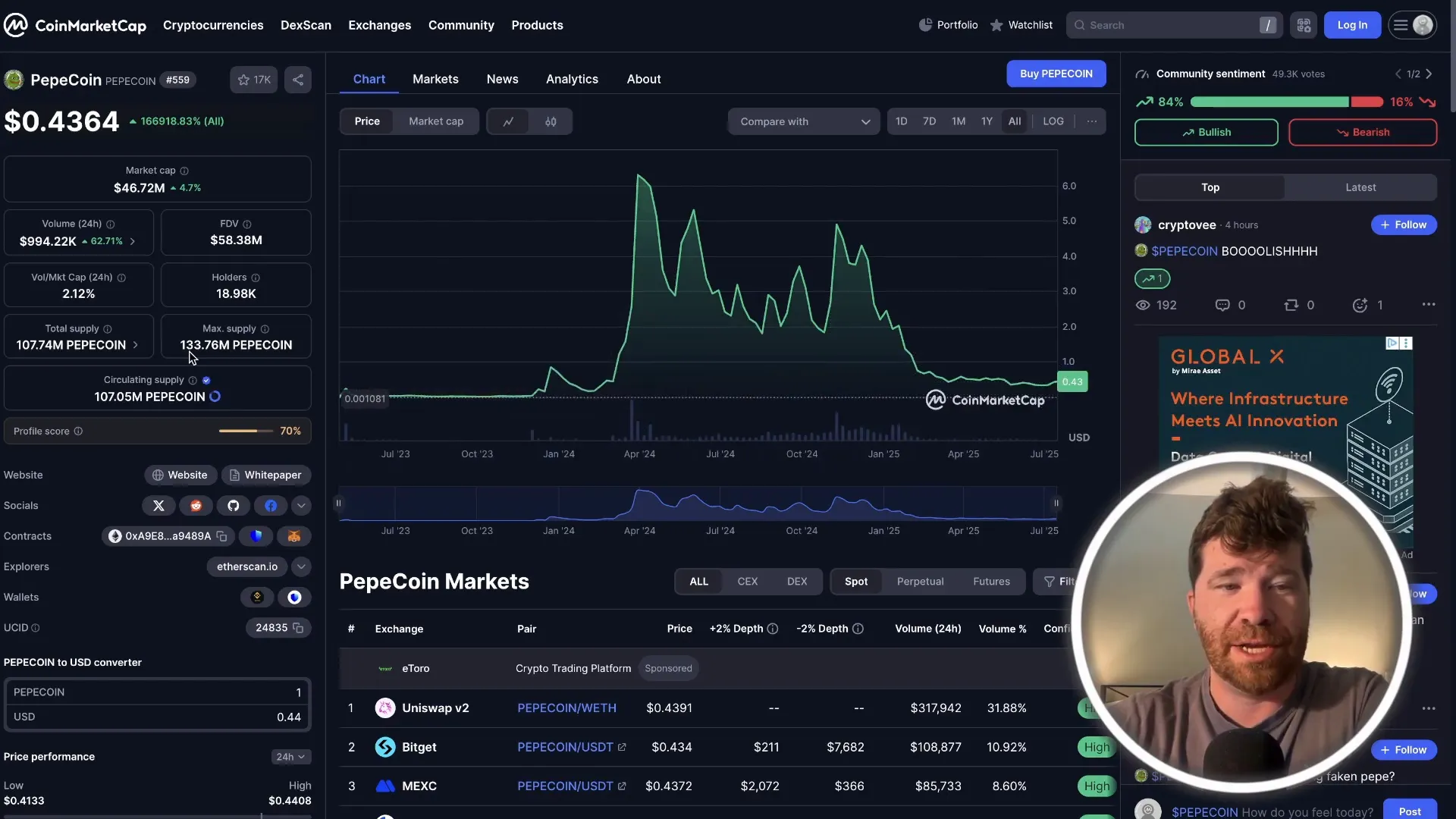This screenshot has width=1456, height=819.
Task: Open the Facebook social link
Action: point(271,506)
